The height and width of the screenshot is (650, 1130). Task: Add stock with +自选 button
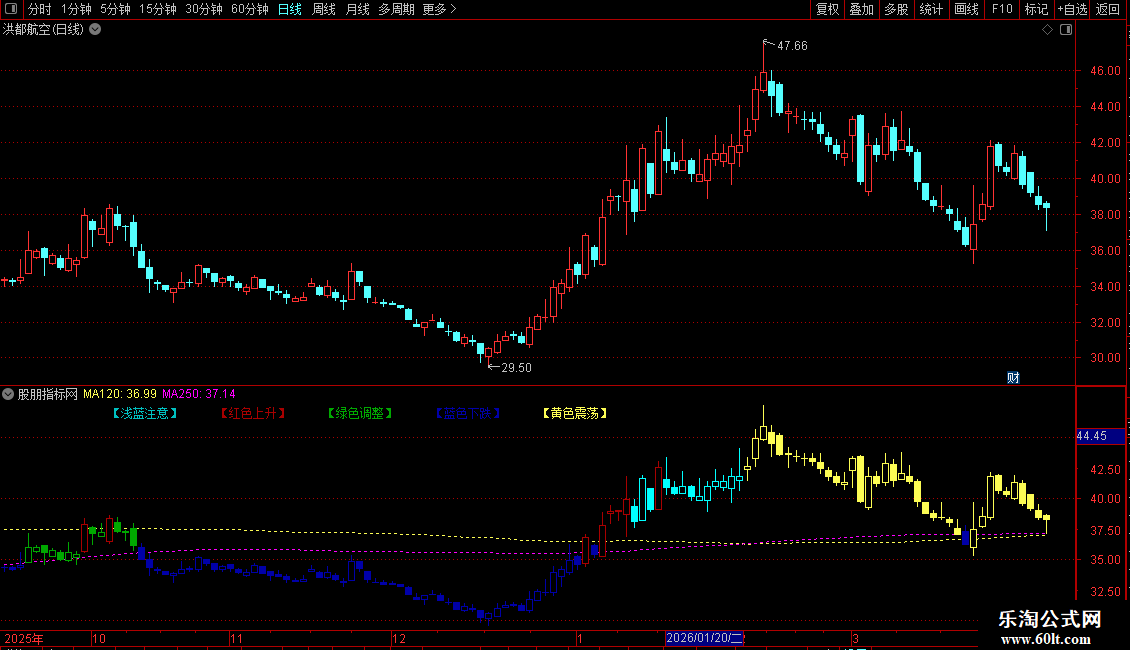[1072, 9]
